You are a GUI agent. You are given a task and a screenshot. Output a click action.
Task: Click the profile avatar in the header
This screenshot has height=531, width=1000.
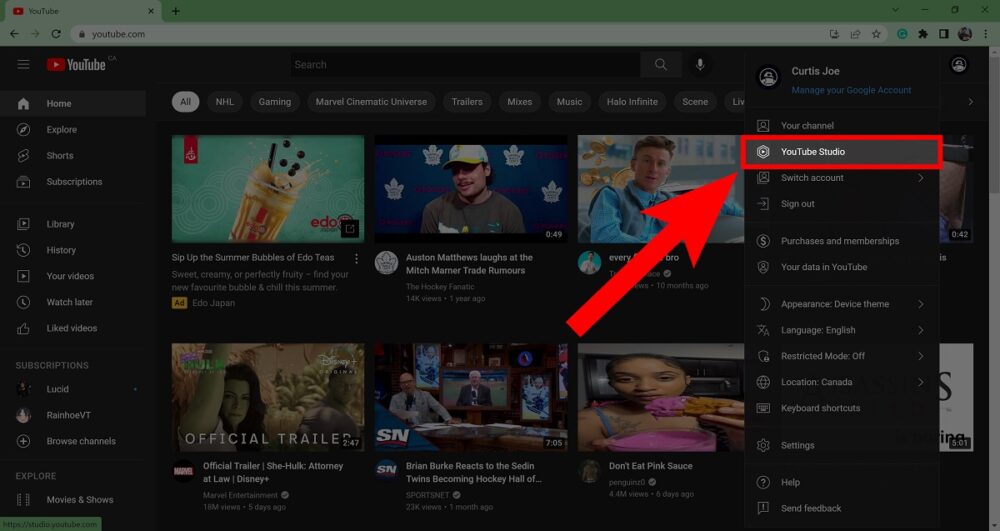pyautogui.click(x=958, y=65)
